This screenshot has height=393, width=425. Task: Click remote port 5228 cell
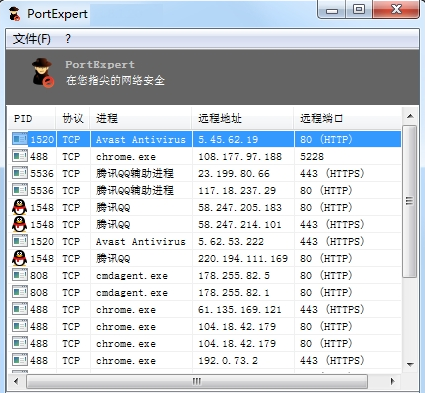click(x=312, y=156)
